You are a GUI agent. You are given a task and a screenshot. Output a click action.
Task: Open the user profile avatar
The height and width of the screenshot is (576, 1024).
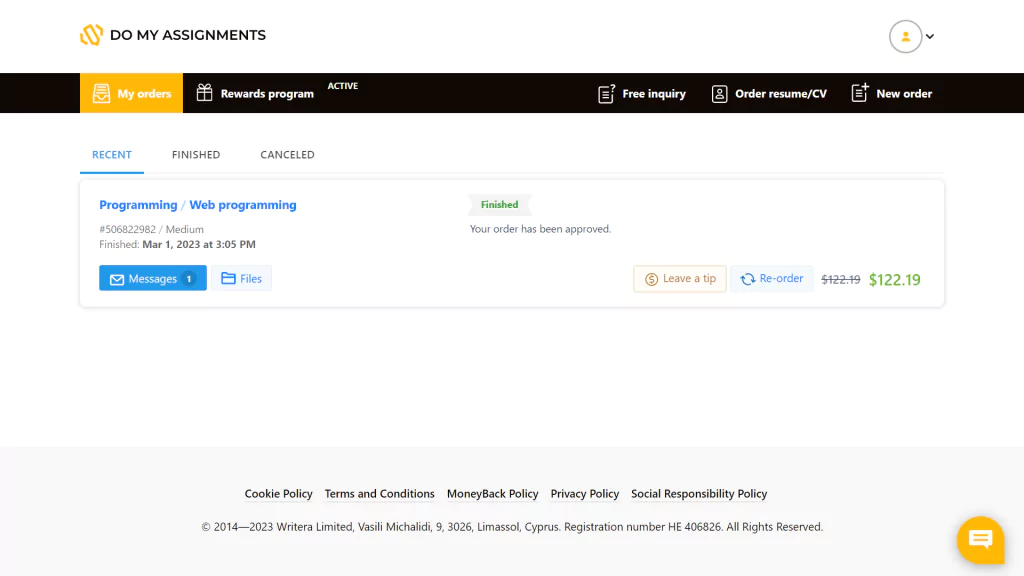pos(905,37)
